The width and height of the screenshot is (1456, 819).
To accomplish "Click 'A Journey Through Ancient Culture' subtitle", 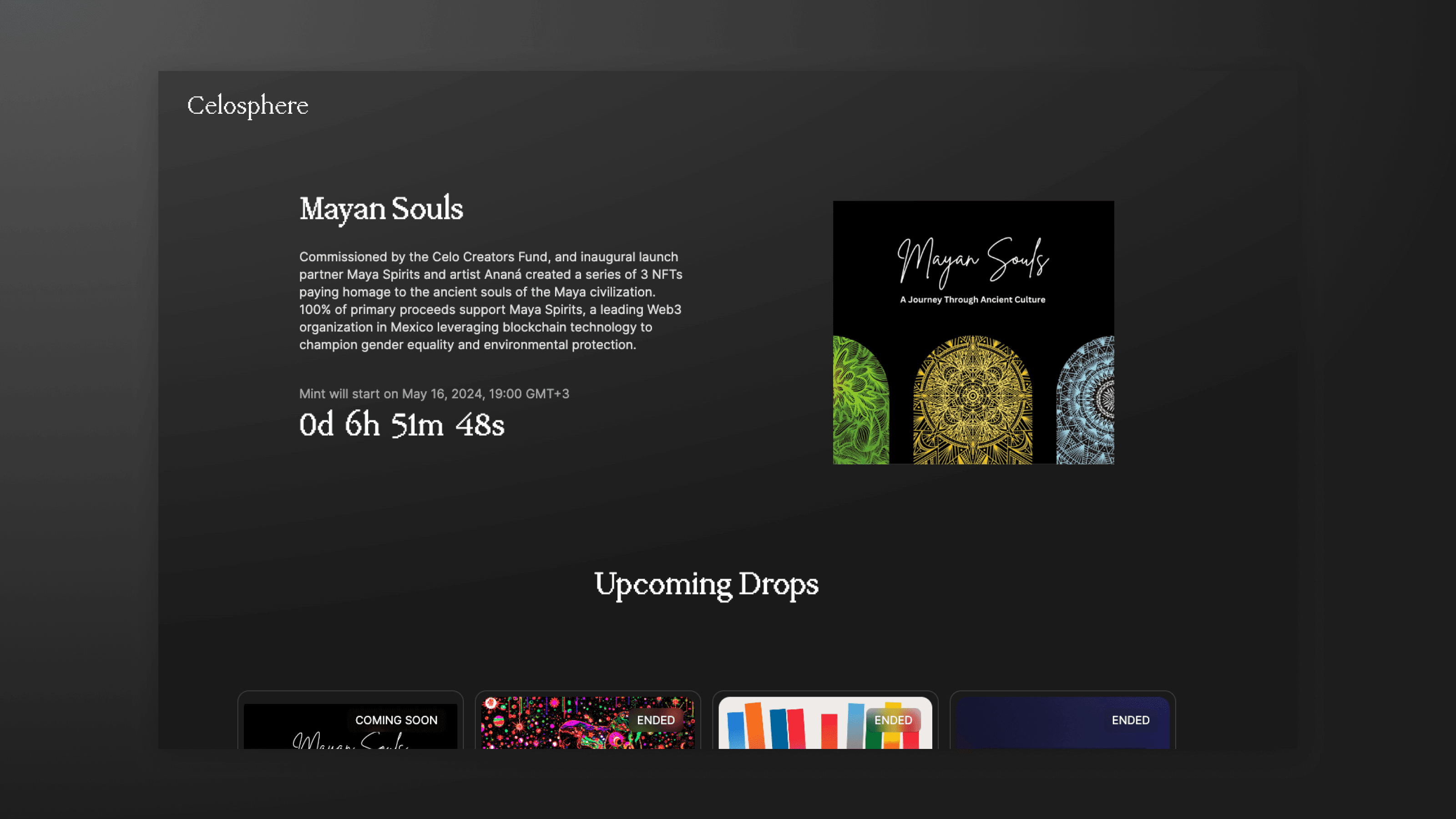I will coord(973,299).
